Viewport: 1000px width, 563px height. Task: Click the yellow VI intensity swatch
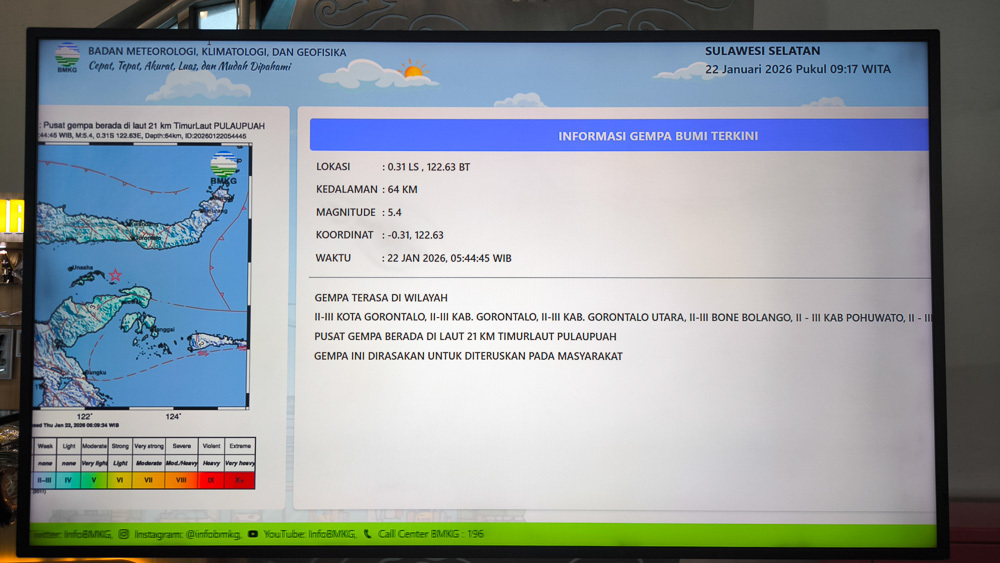tap(120, 480)
